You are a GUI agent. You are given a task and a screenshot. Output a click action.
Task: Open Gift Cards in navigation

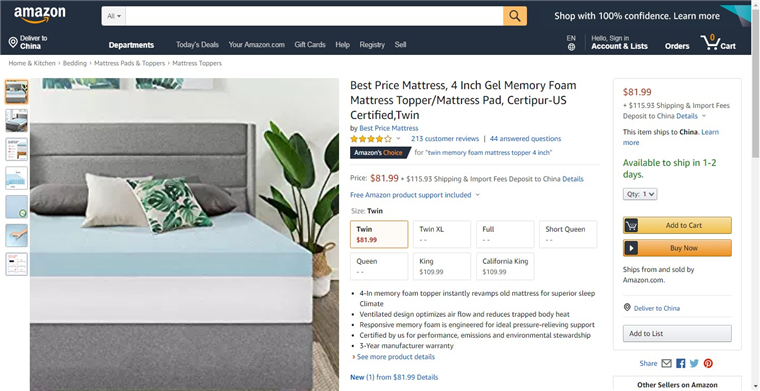pyautogui.click(x=310, y=45)
